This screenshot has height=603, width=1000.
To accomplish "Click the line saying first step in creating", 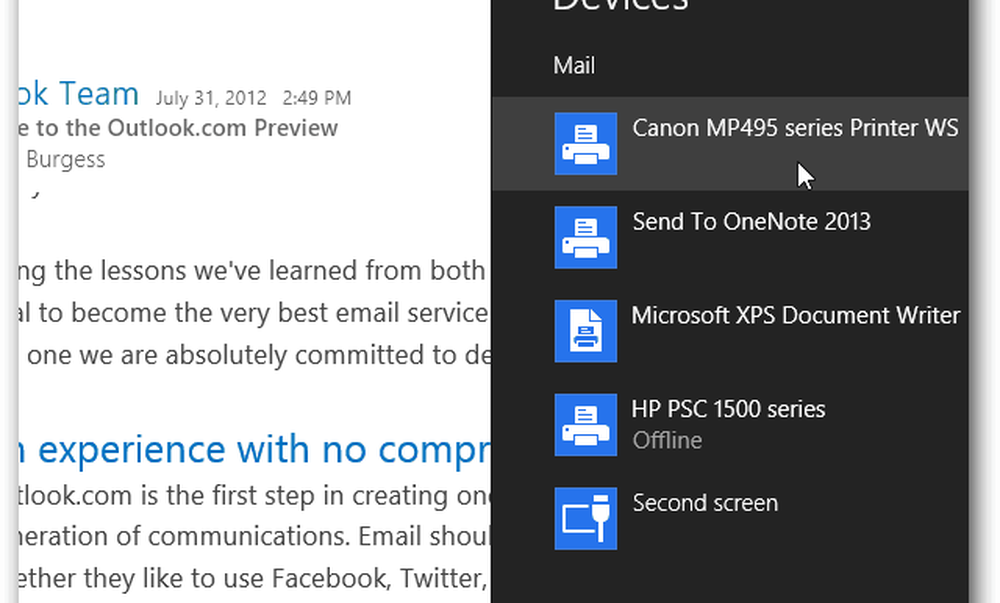I will pyautogui.click(x=255, y=495).
